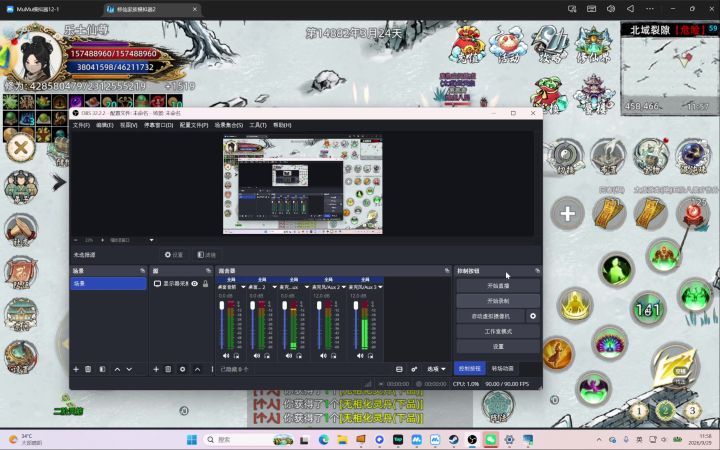720x450 pixels.
Task: Open the Help (H) menu in OBS
Action: tap(282, 125)
